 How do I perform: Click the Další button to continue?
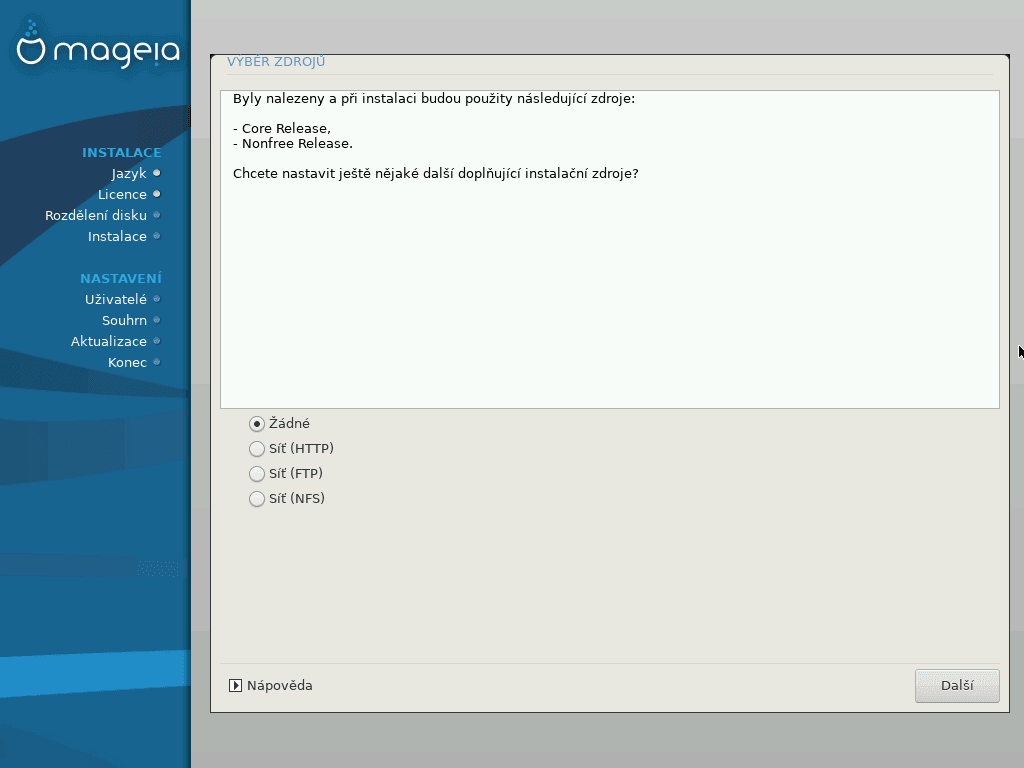pos(957,686)
